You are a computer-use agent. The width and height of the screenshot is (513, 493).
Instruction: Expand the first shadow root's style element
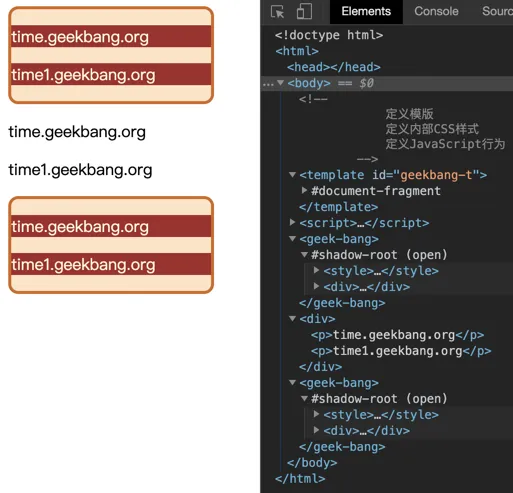click(x=316, y=270)
